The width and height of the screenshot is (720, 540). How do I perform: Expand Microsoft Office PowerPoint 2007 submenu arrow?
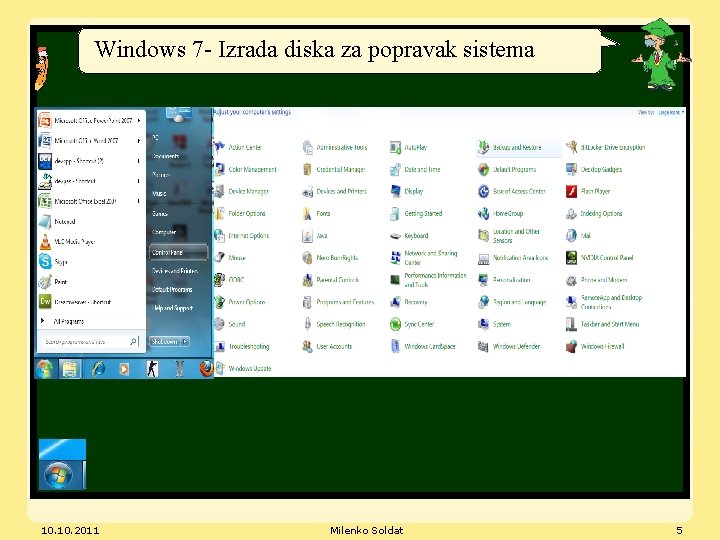[139, 121]
